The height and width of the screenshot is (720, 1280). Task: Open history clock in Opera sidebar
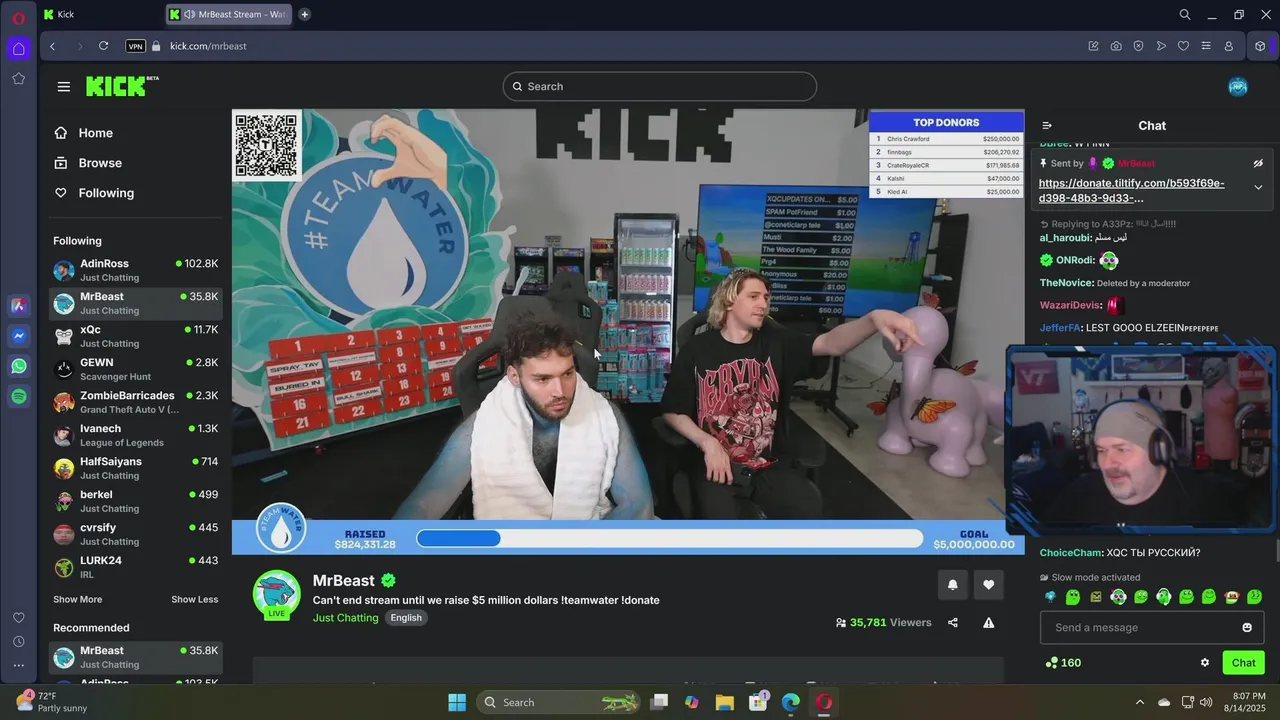18,642
